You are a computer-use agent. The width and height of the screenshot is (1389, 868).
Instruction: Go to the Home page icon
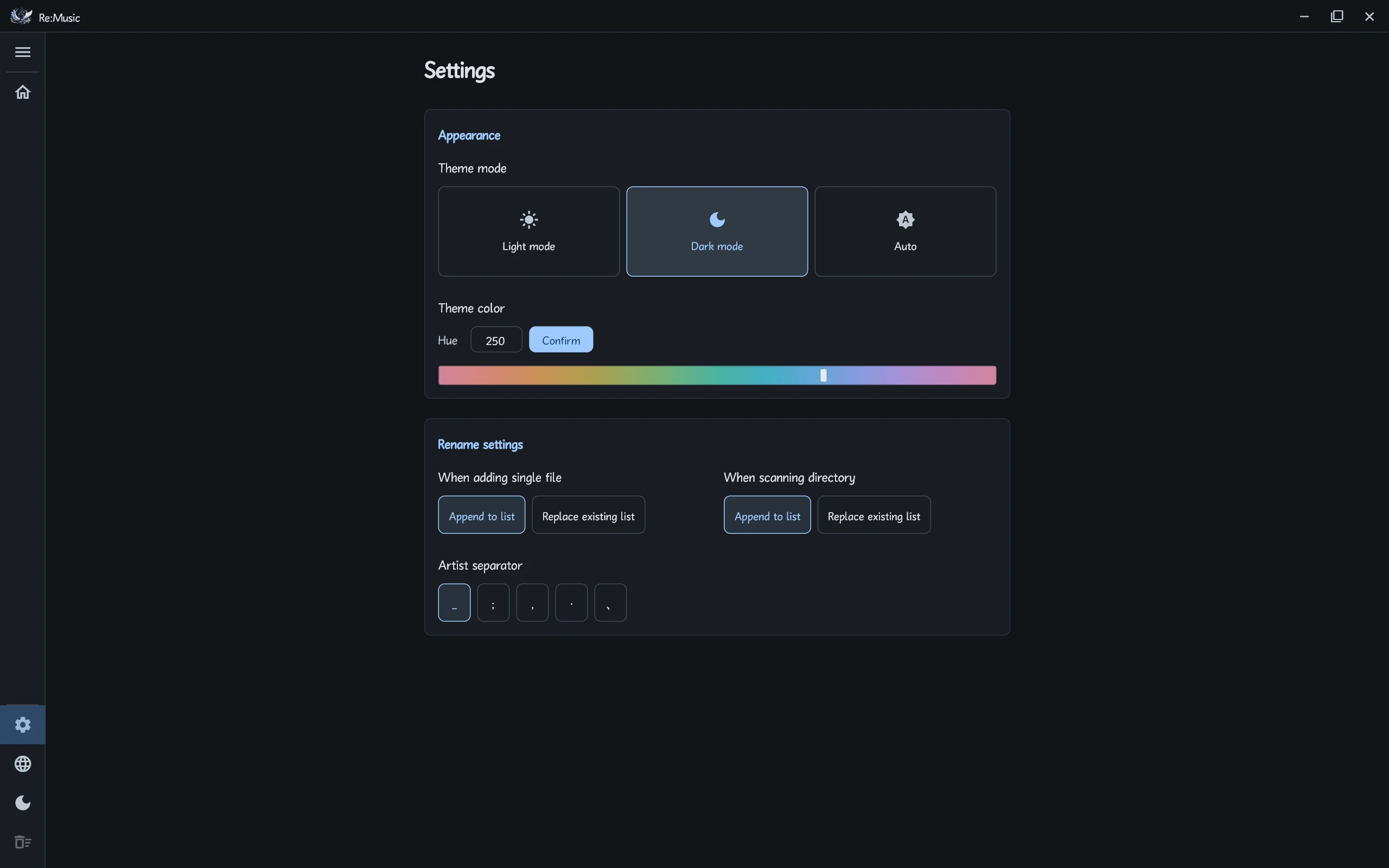(x=22, y=92)
